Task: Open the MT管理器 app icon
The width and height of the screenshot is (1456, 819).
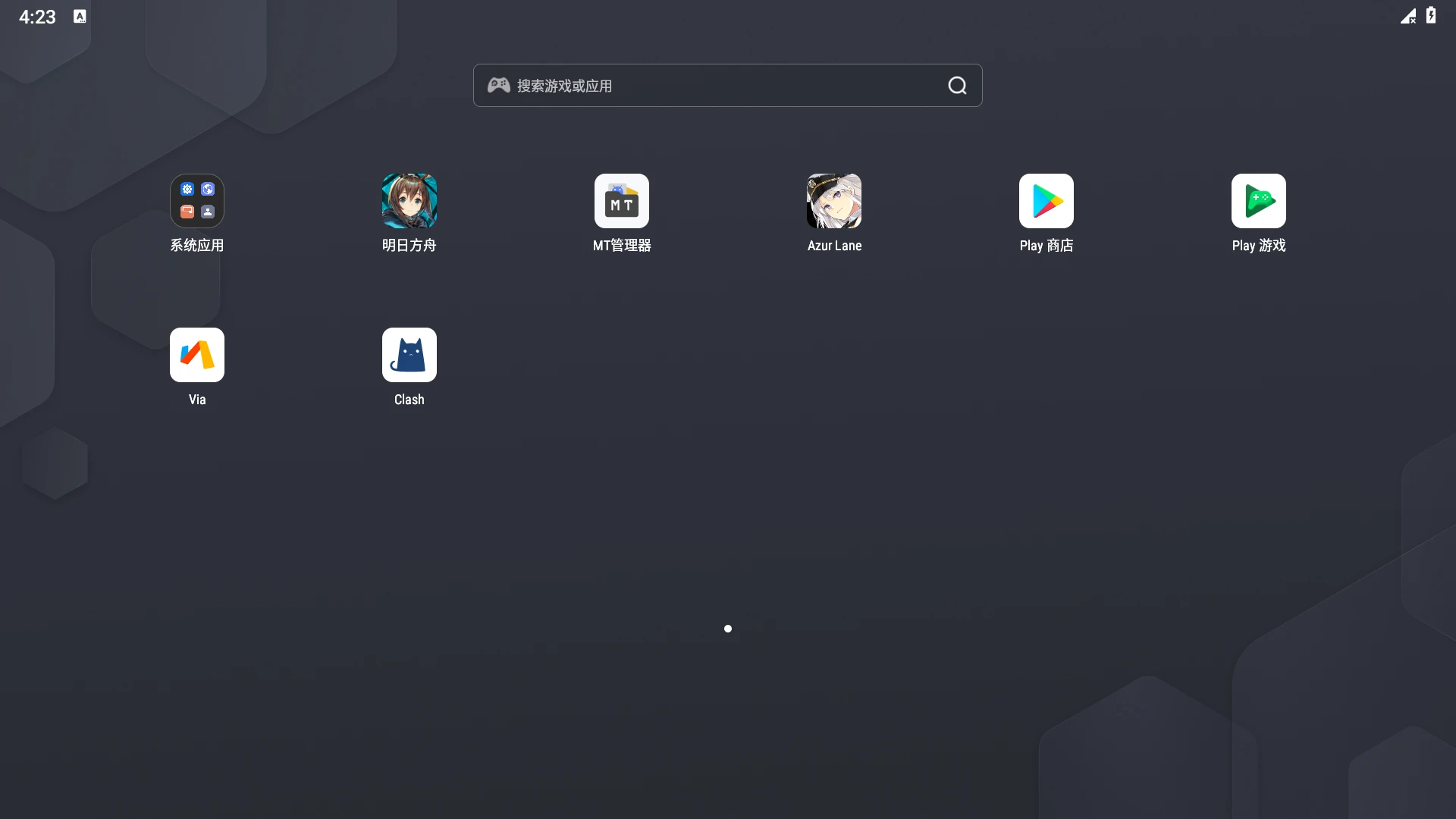Action: click(x=622, y=201)
